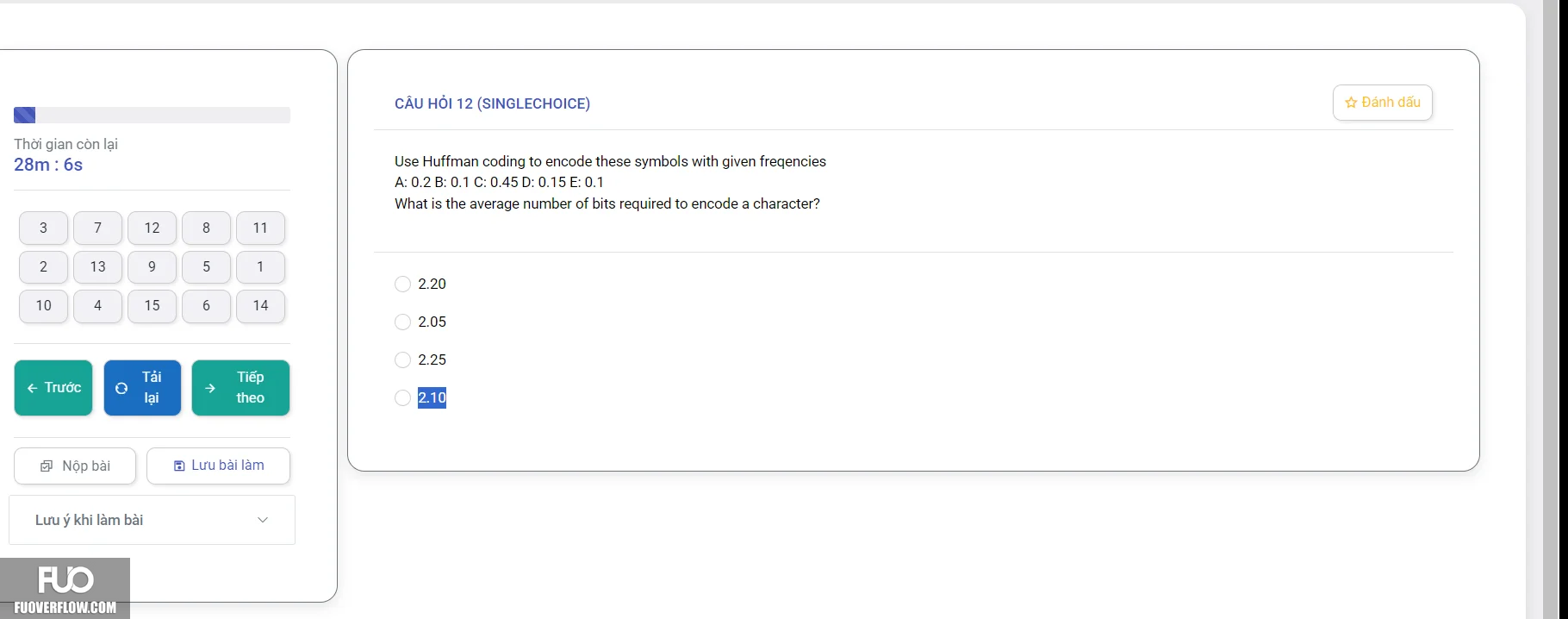Pick the 2.25 answer choice
Image resolution: width=1568 pixels, height=619 pixels.
click(402, 360)
